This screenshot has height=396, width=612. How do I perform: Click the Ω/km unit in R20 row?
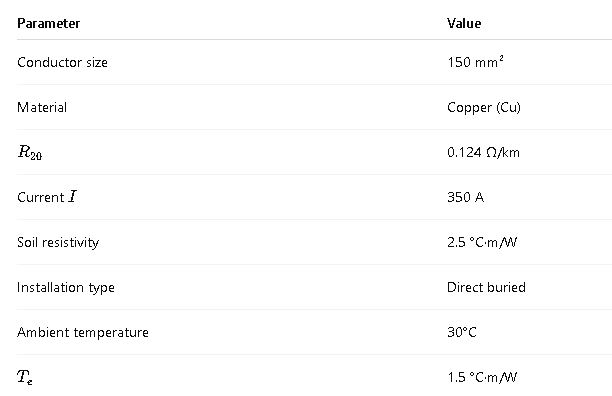coord(503,152)
